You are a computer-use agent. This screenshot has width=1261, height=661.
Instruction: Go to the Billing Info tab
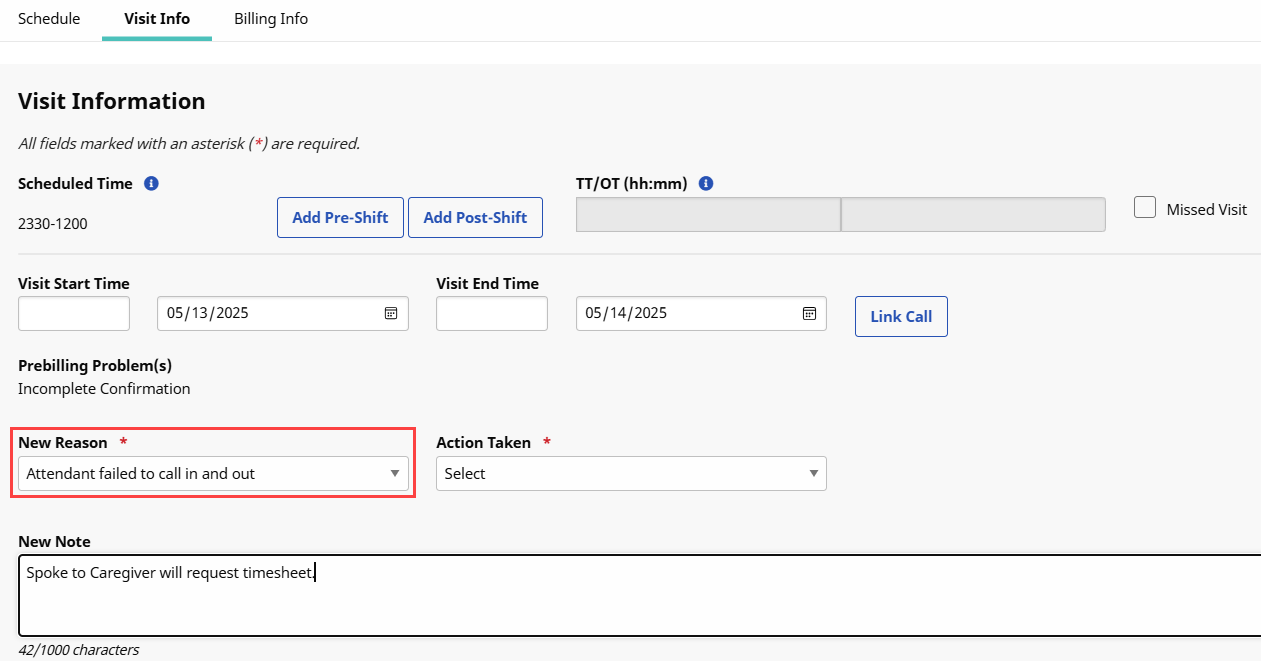pyautogui.click(x=271, y=19)
